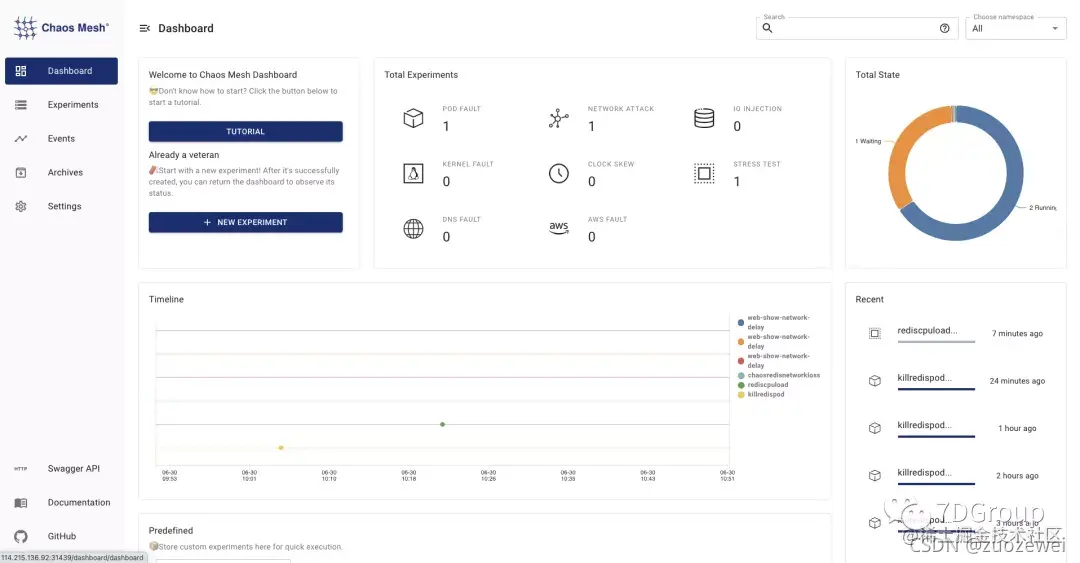This screenshot has width=1080, height=563.
Task: Click the Pod Fault cube icon
Action: [413, 118]
